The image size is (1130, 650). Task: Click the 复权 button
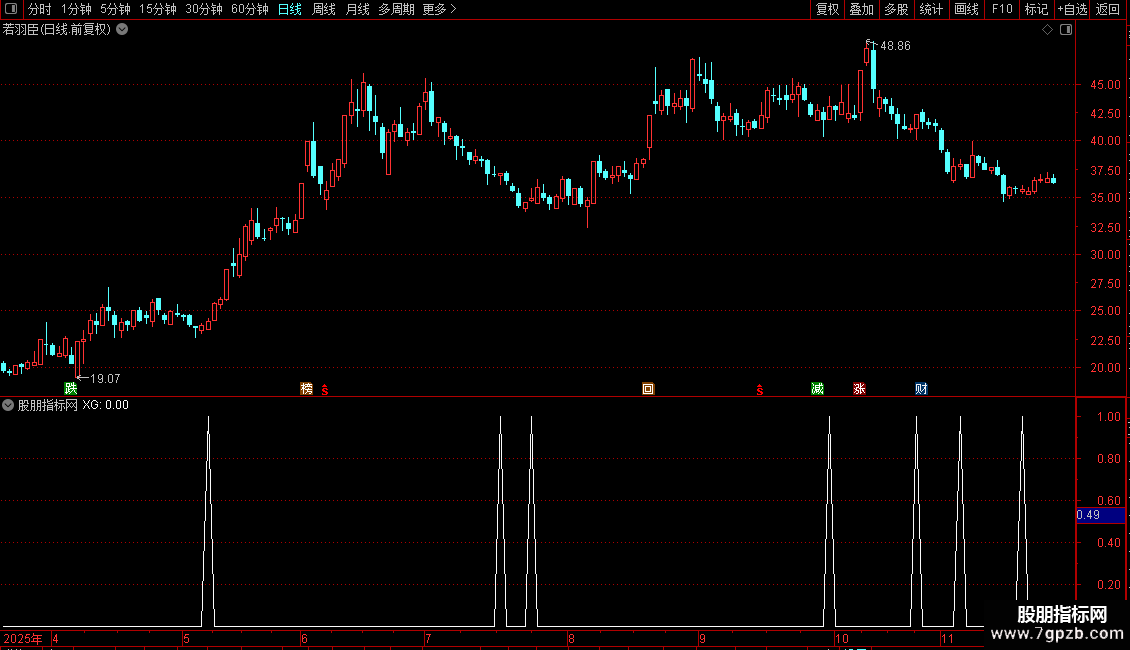pos(827,9)
